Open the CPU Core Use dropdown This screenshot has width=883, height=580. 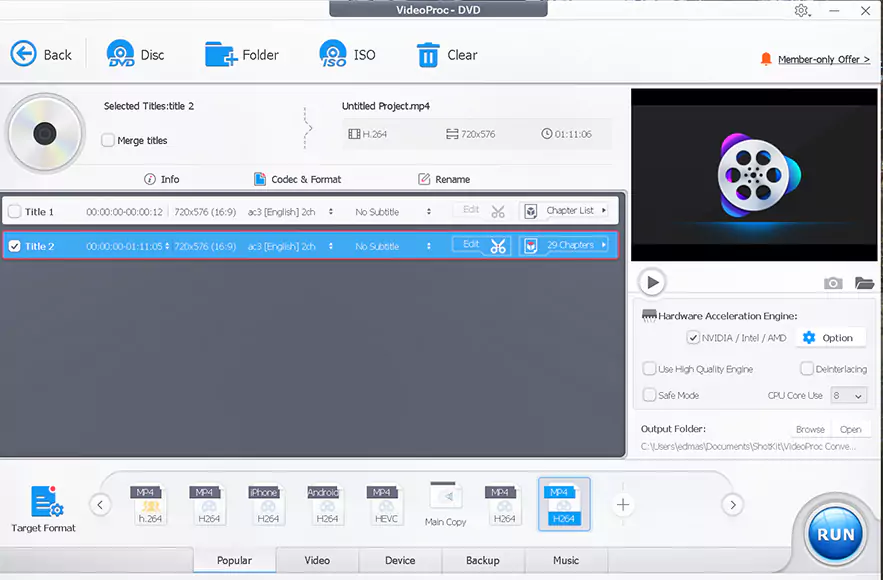pyautogui.click(x=848, y=395)
